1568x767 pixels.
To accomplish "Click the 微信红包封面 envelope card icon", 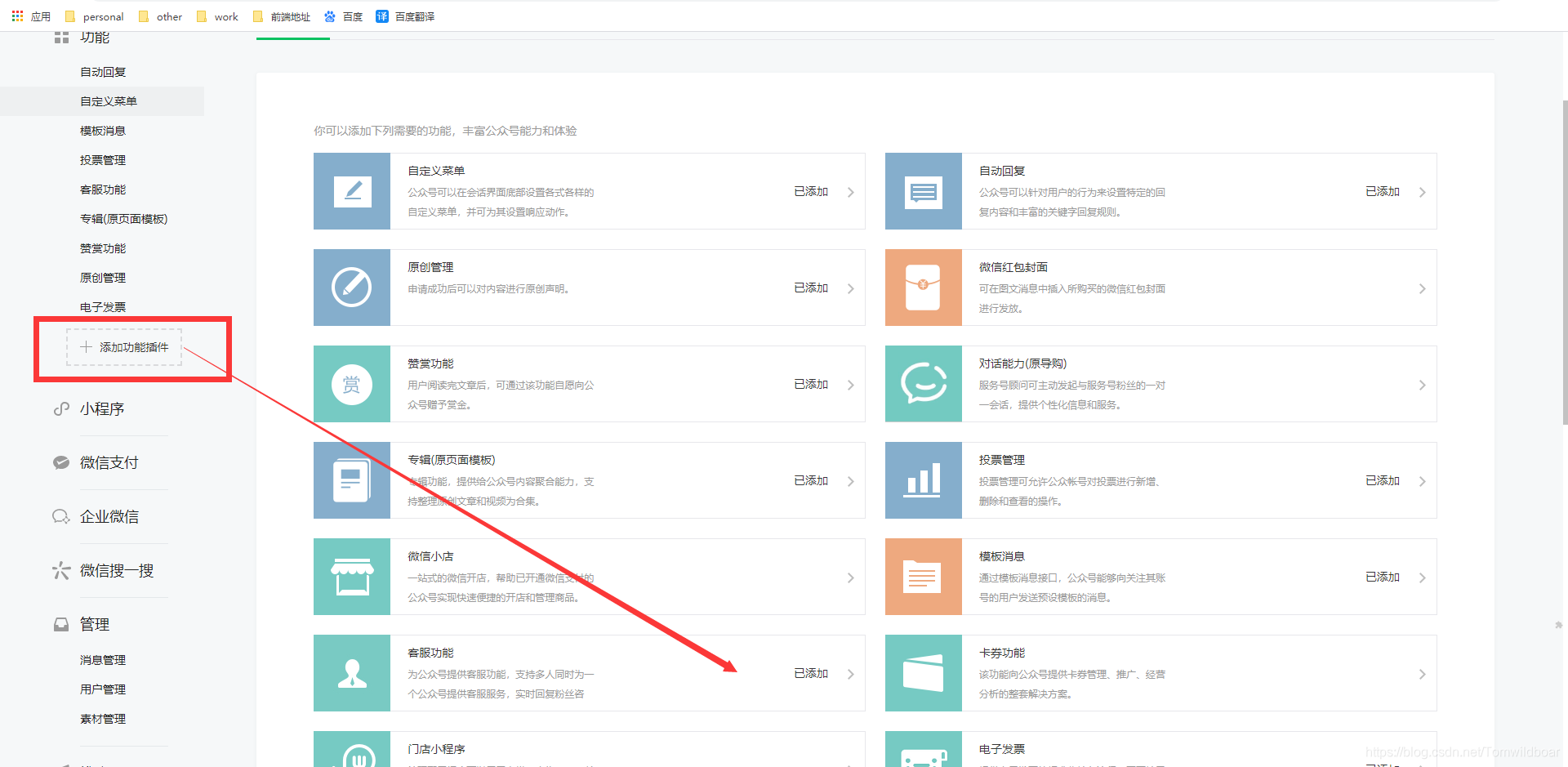I will pos(924,288).
